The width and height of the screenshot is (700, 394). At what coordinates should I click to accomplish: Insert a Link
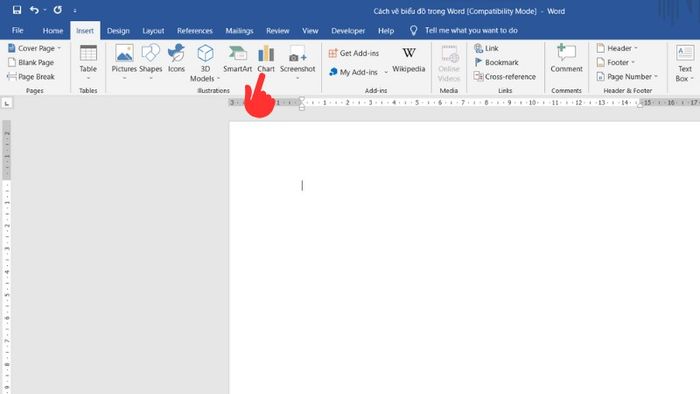(x=486, y=48)
